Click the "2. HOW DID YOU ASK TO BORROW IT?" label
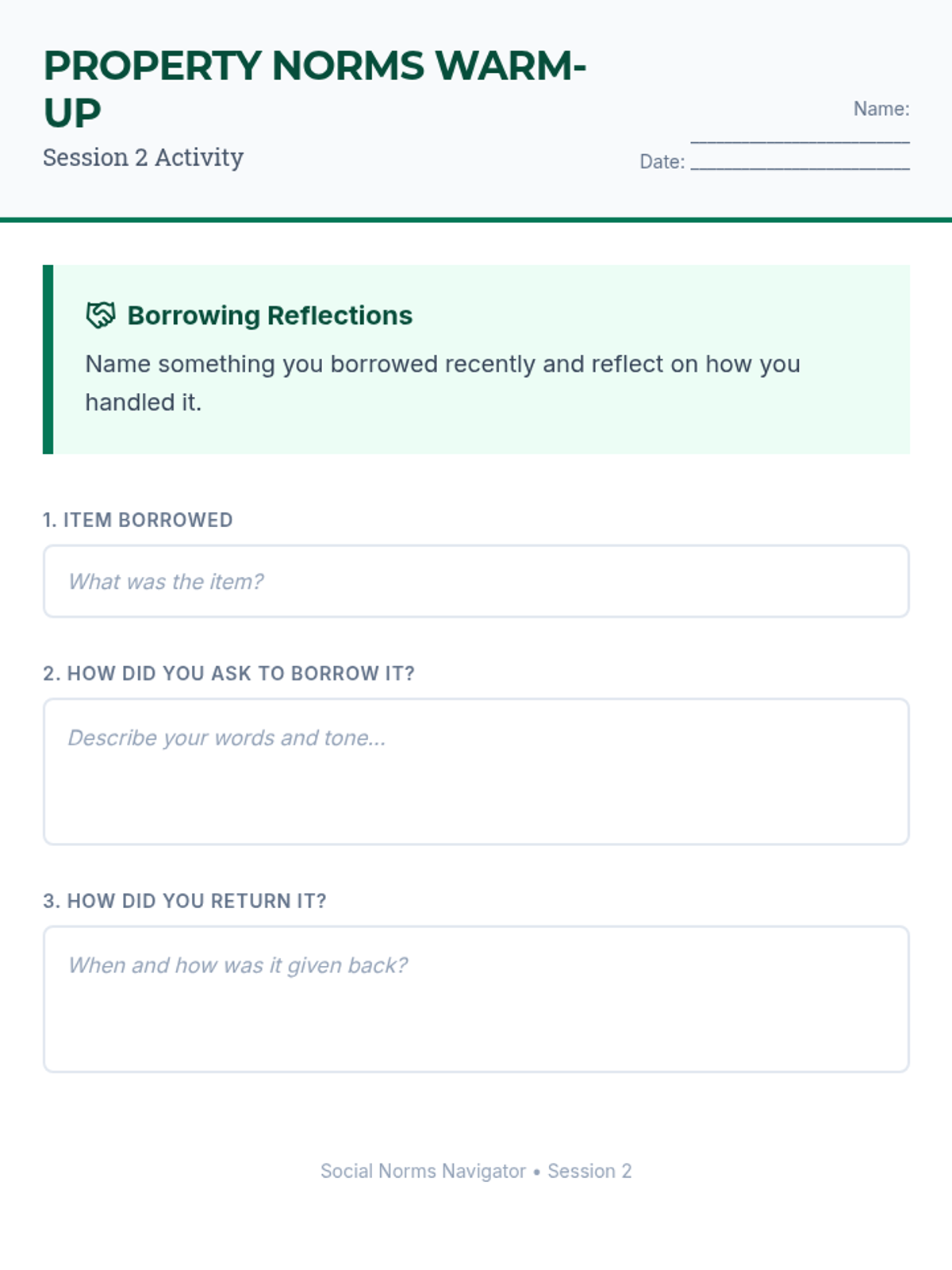Viewport: 952px width, 1270px height. [228, 673]
